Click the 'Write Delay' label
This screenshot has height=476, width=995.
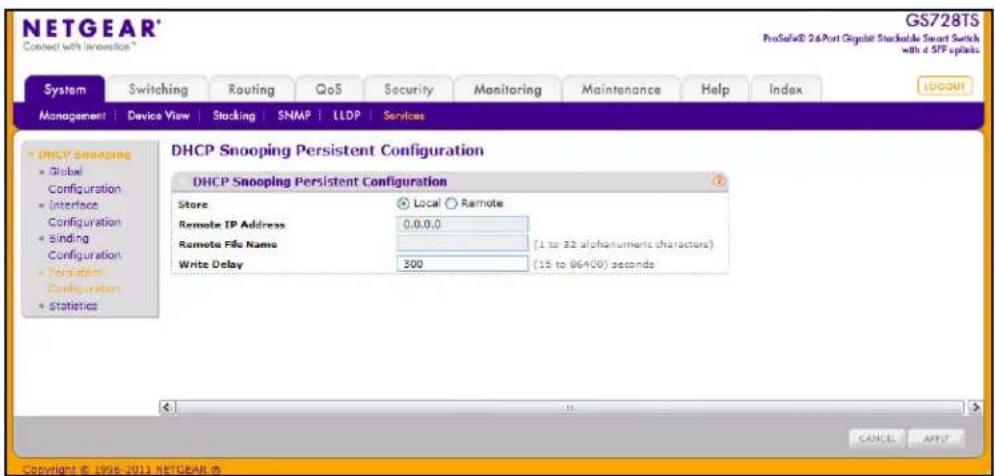[211, 264]
